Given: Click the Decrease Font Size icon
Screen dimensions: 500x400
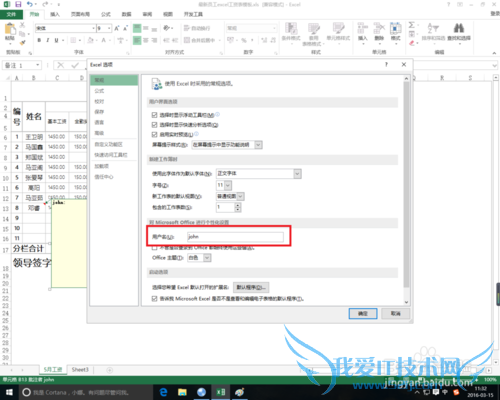Looking at the screenshot, I should [x=125, y=28].
